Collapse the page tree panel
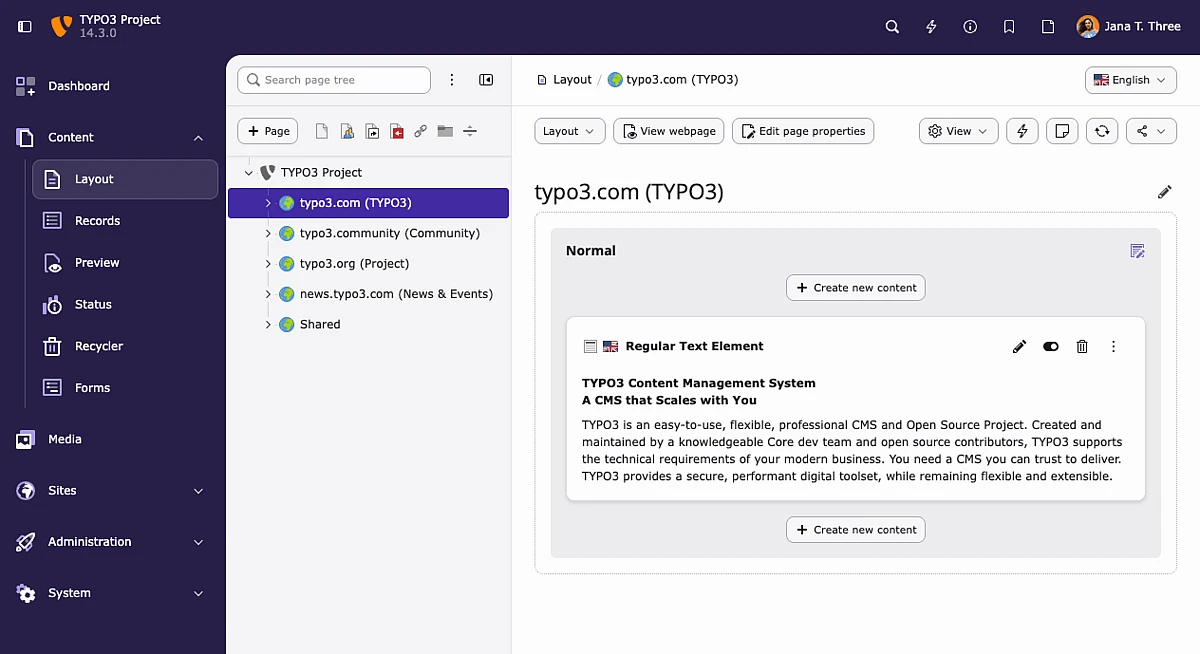The width and height of the screenshot is (1200, 654). [x=486, y=80]
